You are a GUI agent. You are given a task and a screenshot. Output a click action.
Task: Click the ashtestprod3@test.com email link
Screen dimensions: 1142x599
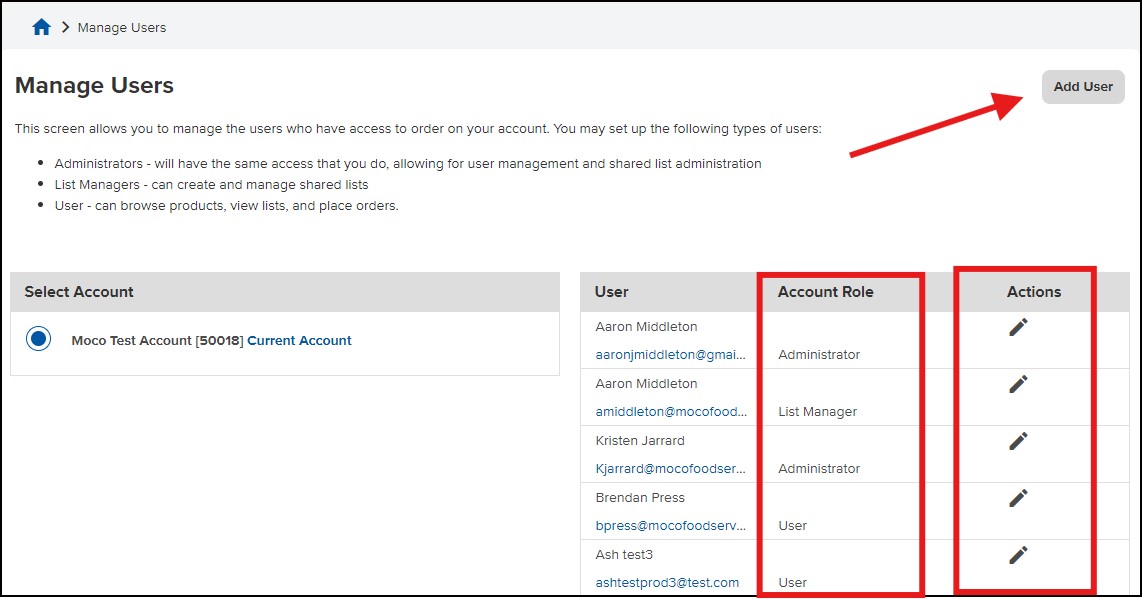pos(668,582)
